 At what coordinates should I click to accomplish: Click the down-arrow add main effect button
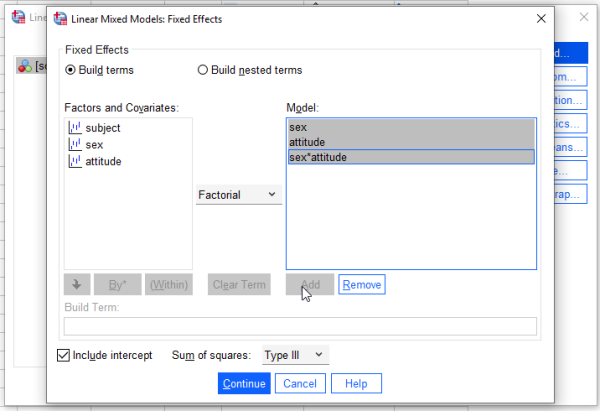coord(76,285)
